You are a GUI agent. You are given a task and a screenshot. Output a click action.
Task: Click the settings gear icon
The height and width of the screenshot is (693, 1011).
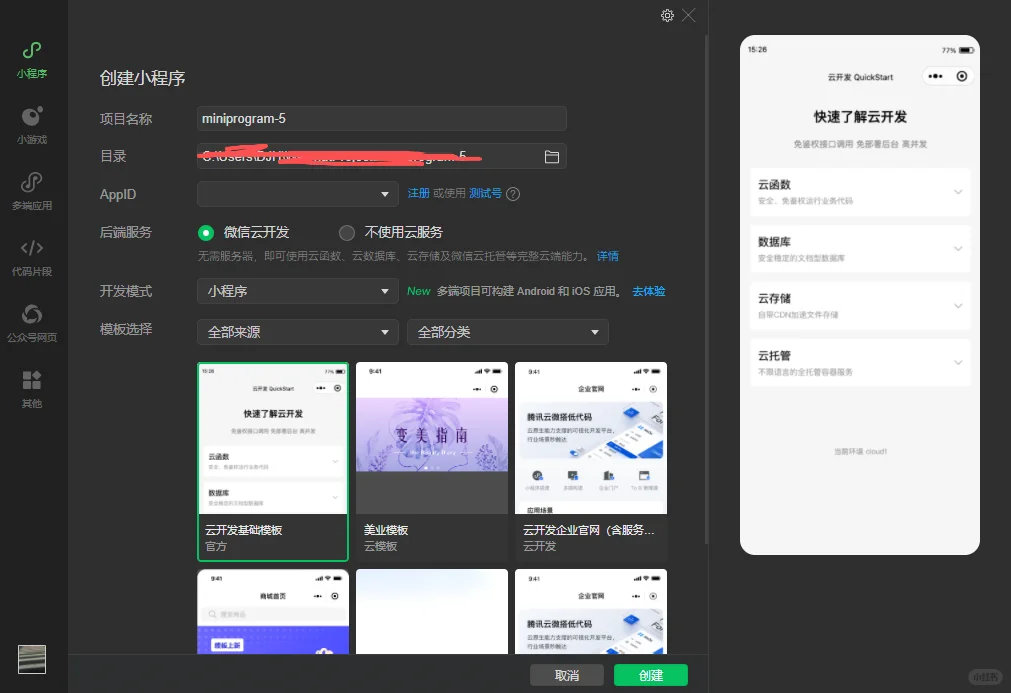667,15
